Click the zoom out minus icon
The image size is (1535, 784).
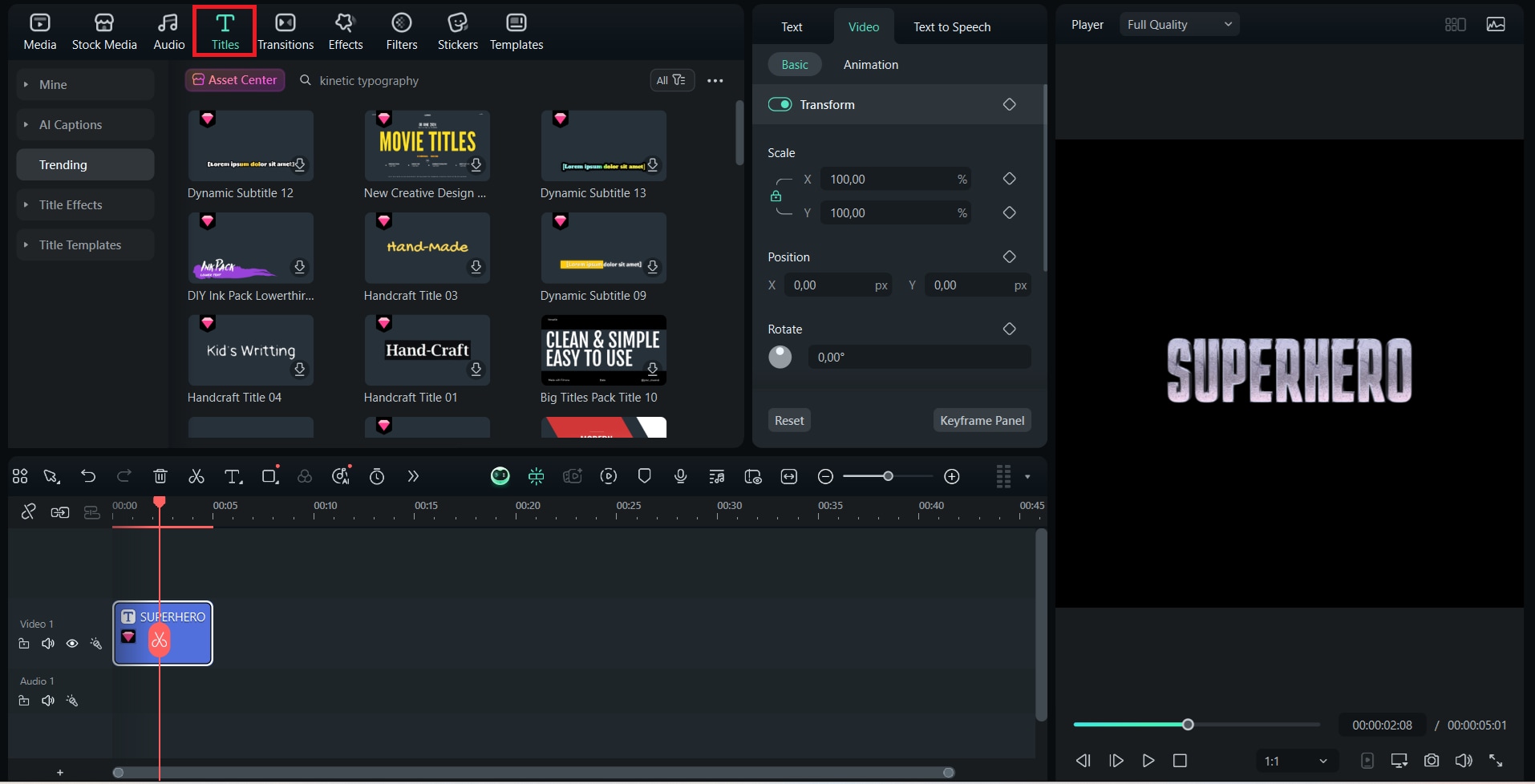825,476
